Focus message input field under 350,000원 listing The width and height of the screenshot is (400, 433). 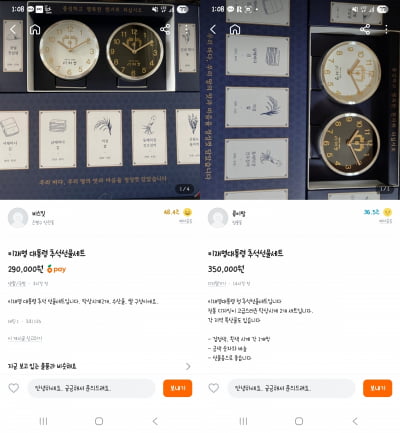coord(292,388)
